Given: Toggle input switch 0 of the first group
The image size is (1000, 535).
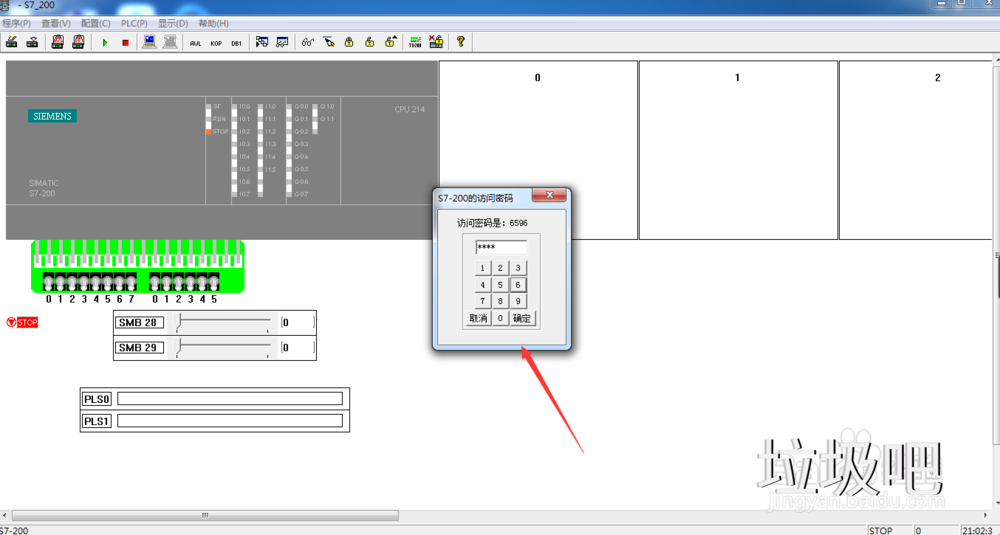Looking at the screenshot, I should coord(48,283).
